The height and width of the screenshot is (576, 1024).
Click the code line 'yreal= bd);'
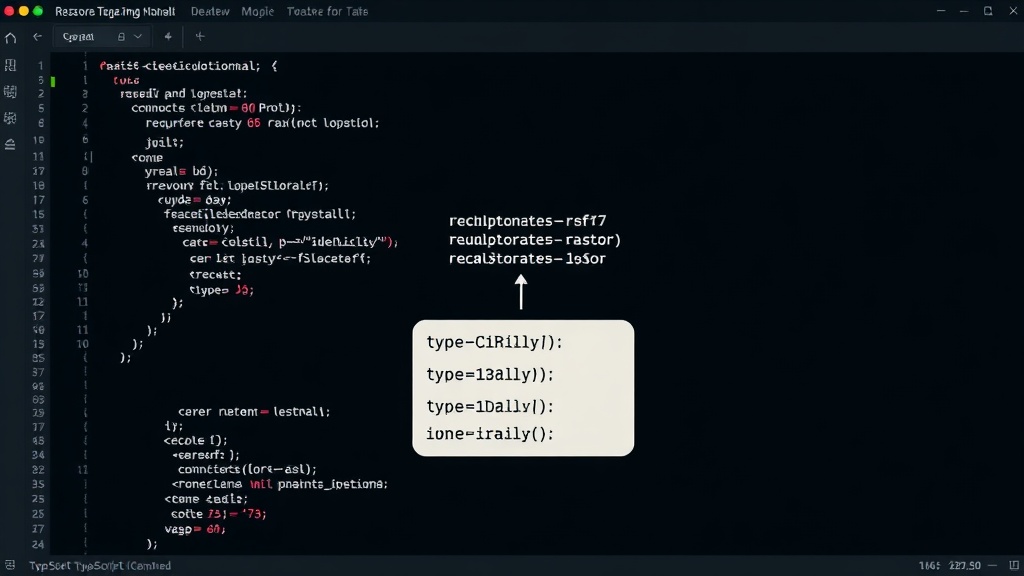click(181, 171)
